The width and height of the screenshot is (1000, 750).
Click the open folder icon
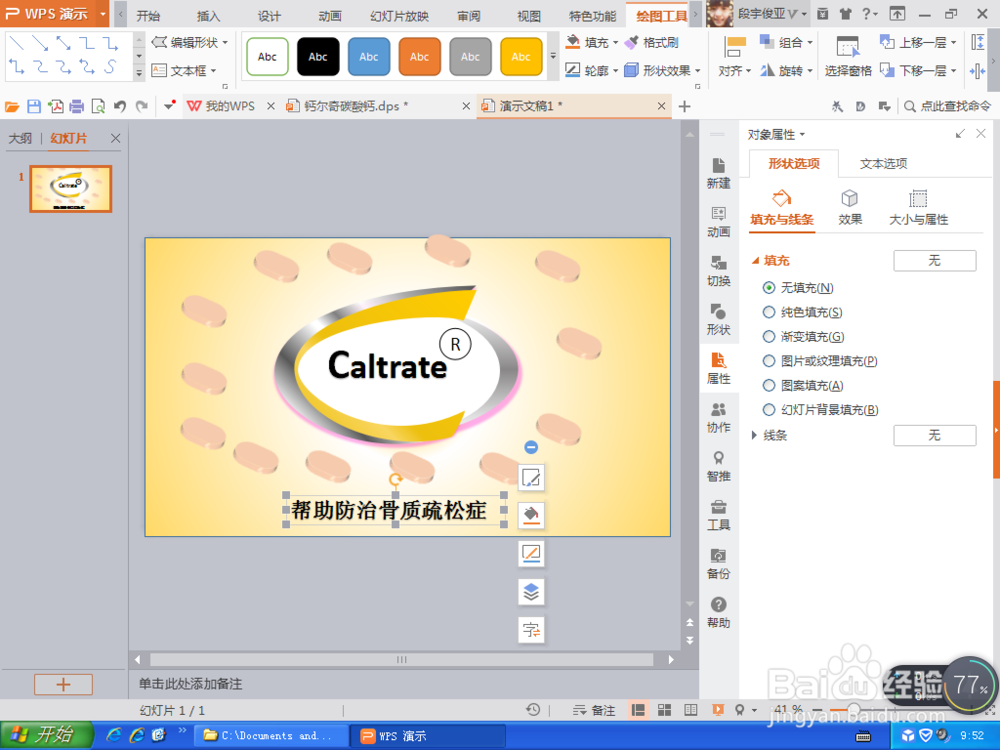point(12,106)
